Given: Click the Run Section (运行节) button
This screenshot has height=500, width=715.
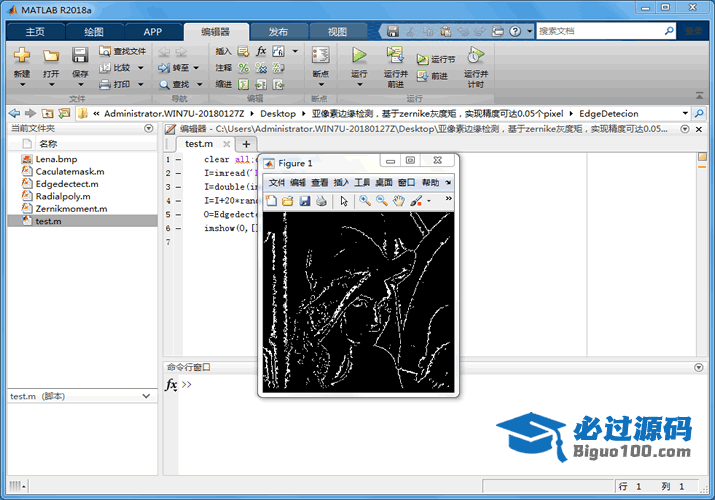Looking at the screenshot, I should point(436,59).
